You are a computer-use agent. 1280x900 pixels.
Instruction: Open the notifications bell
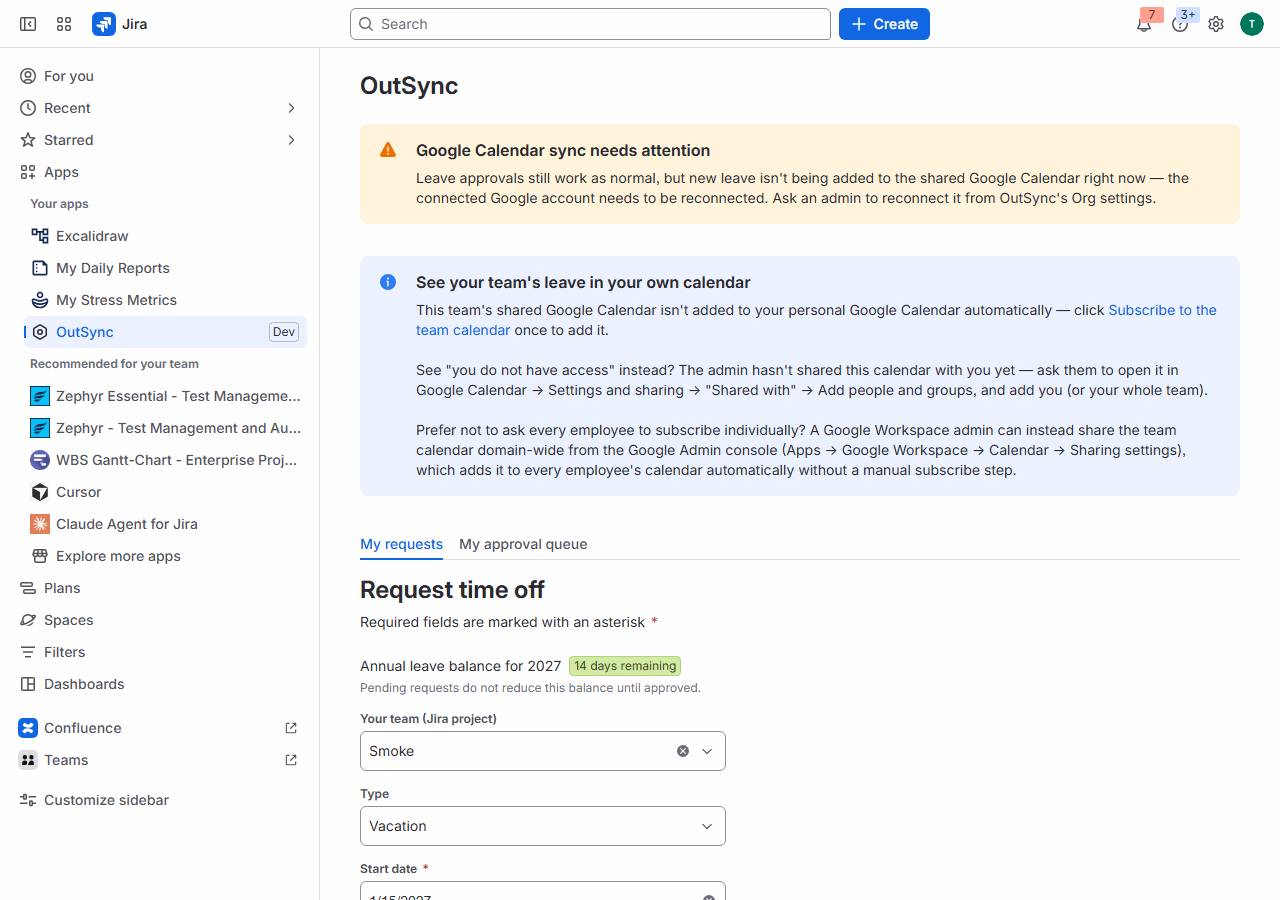tap(1144, 24)
